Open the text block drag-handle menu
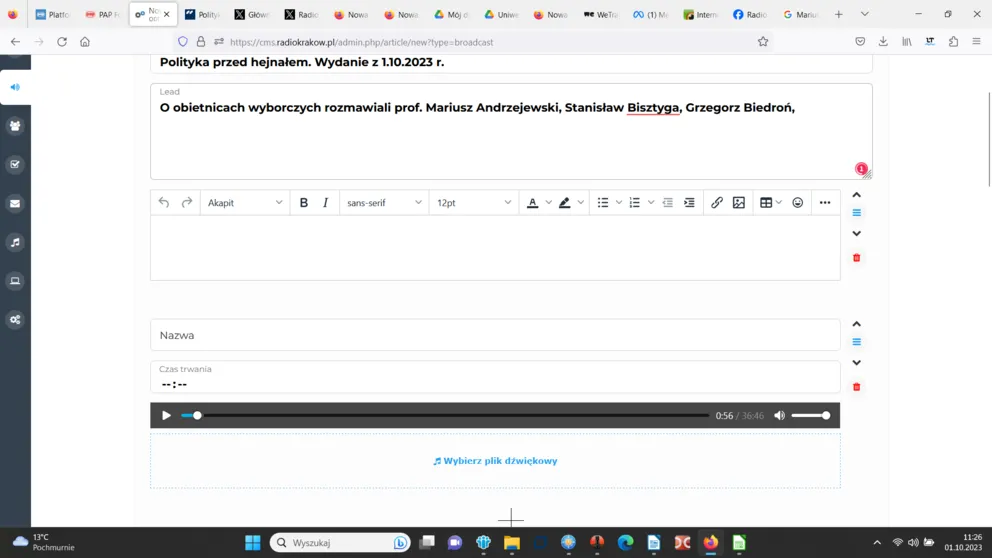 (x=857, y=213)
